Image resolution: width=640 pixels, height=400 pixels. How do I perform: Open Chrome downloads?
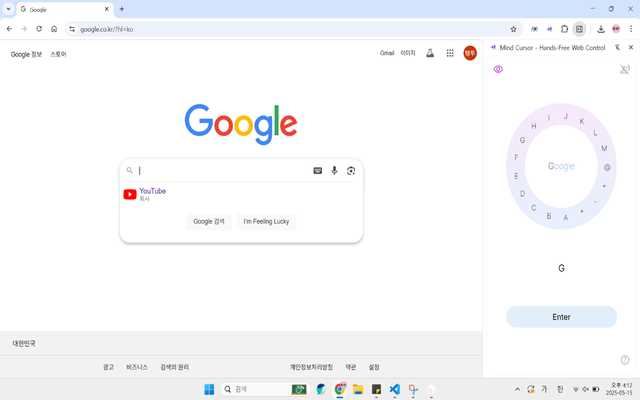(x=601, y=29)
